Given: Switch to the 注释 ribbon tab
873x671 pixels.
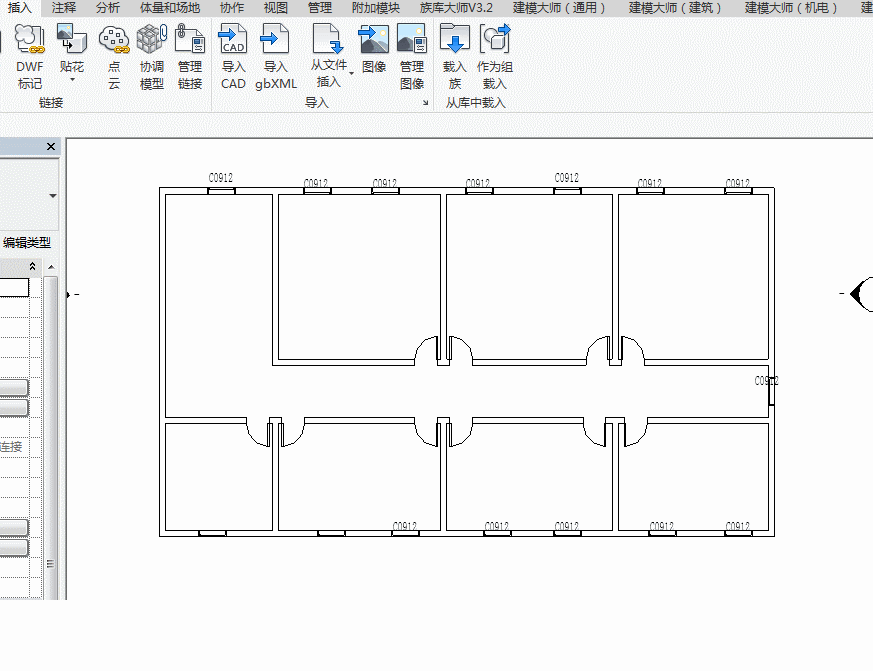Looking at the screenshot, I should coord(64,8).
